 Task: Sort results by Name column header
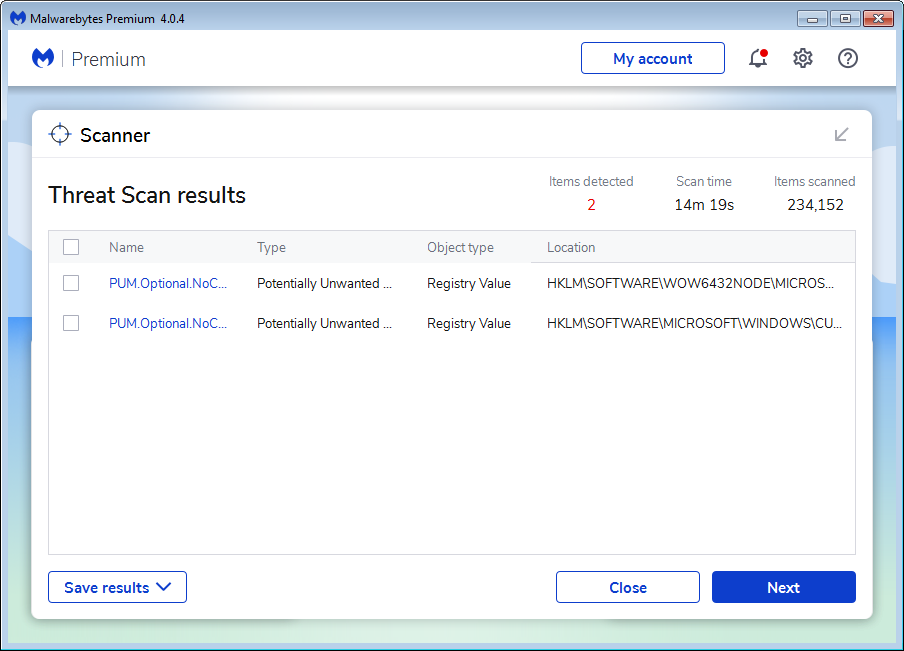(x=126, y=247)
